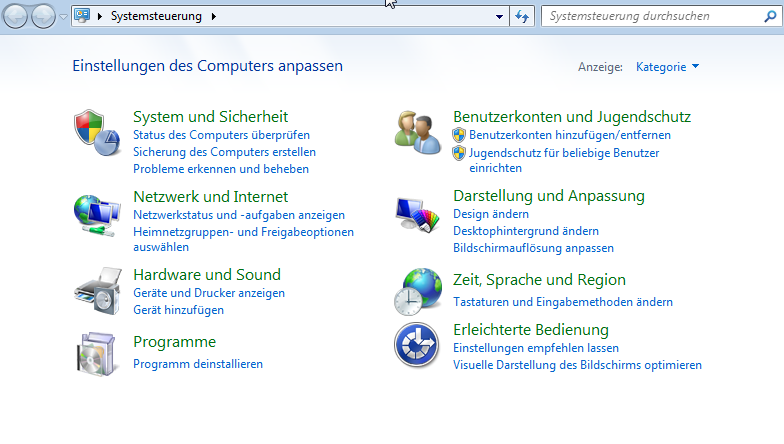Open the Programme disc box icon
Image resolution: width=784 pixels, height=444 pixels.
[x=97, y=354]
